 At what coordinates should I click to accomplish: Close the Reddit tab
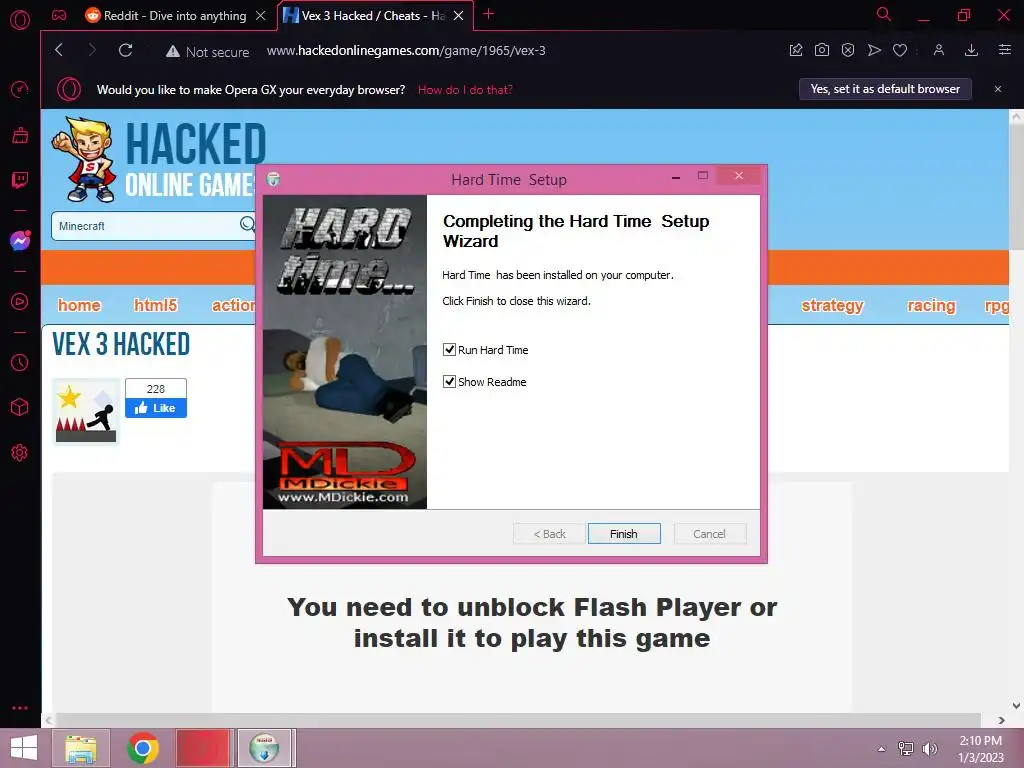click(x=261, y=16)
